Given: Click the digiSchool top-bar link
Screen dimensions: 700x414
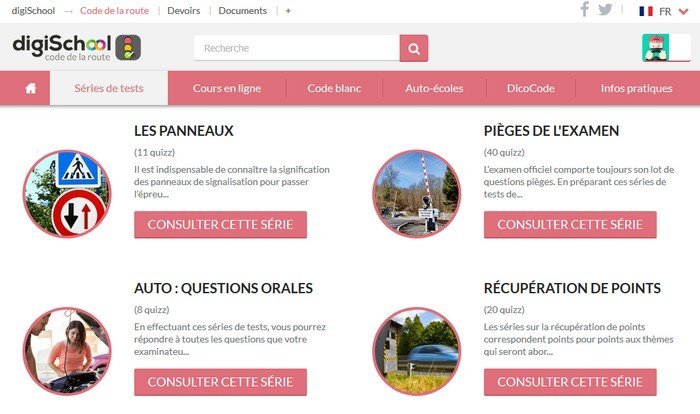Looking at the screenshot, I should 33,11.
